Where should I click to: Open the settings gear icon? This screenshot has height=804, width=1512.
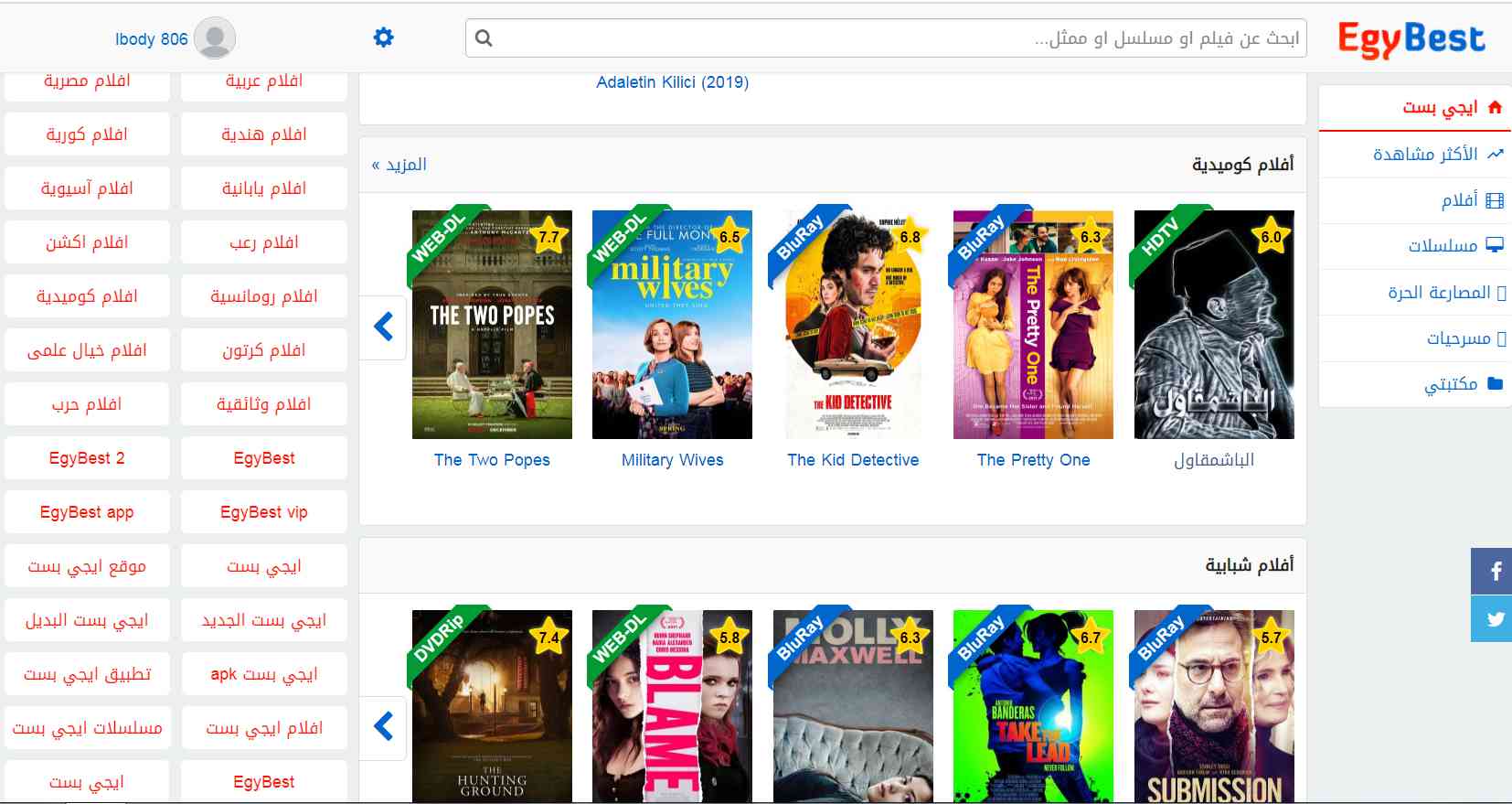click(384, 38)
